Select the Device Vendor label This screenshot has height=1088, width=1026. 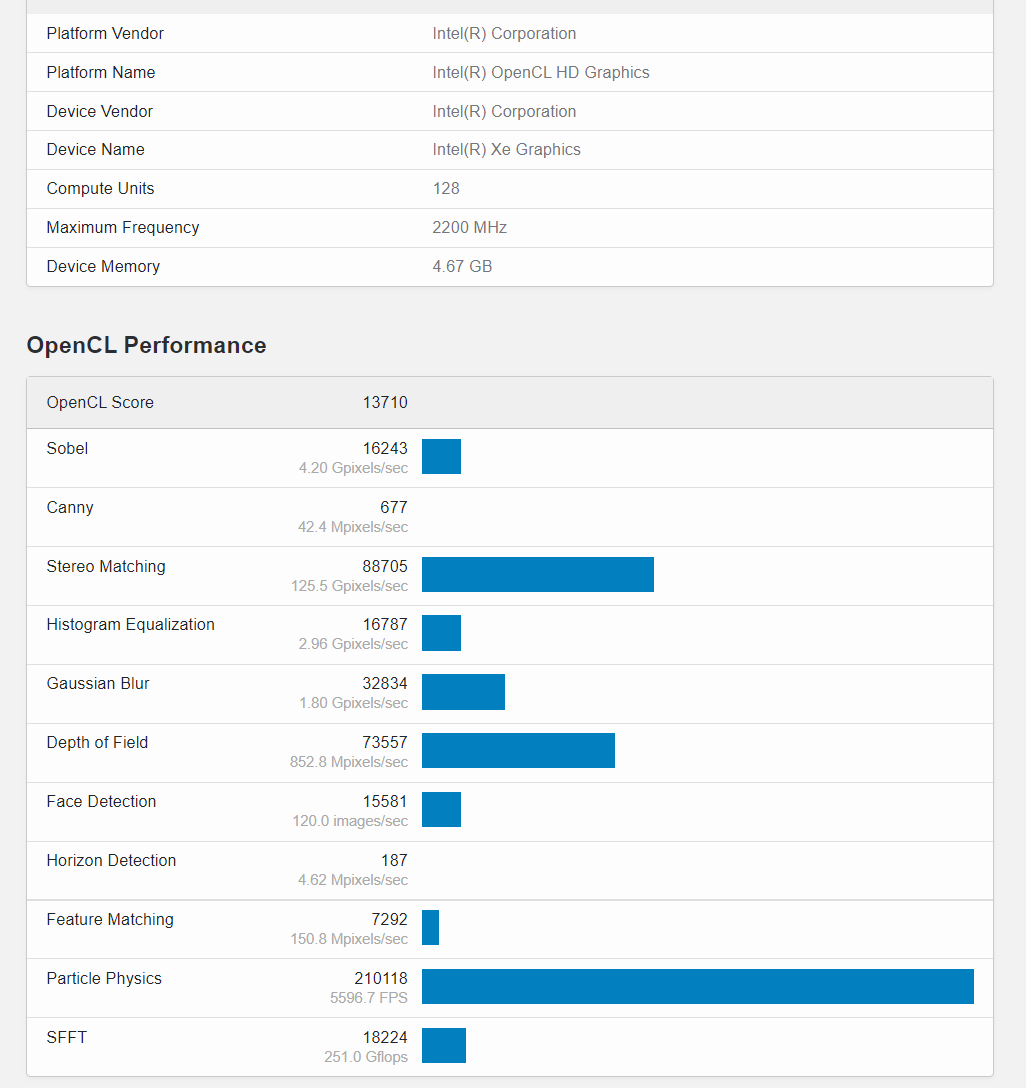99,111
